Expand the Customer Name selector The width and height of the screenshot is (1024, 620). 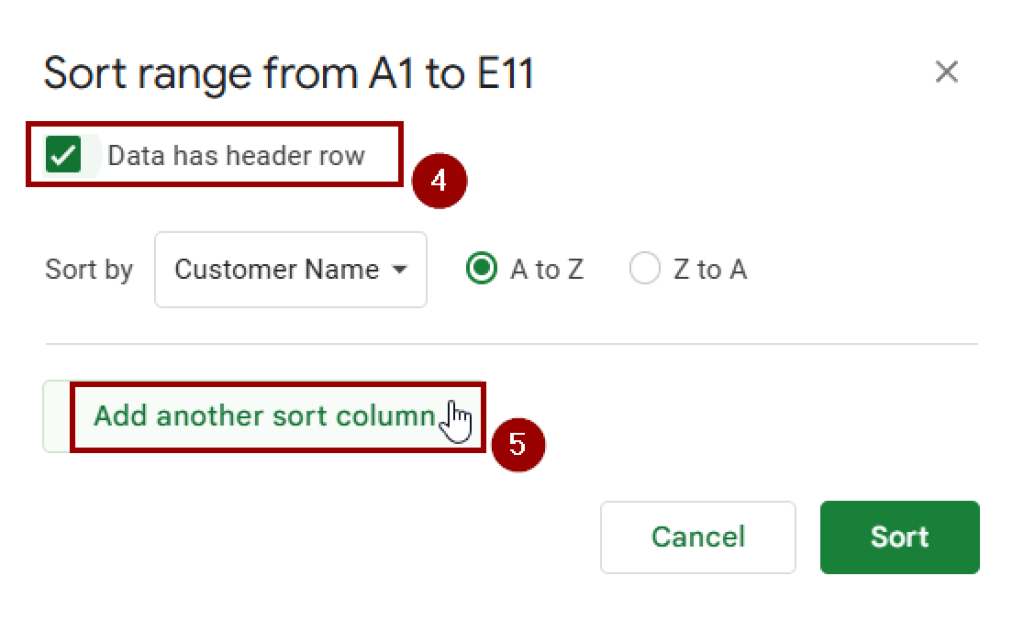click(x=290, y=269)
